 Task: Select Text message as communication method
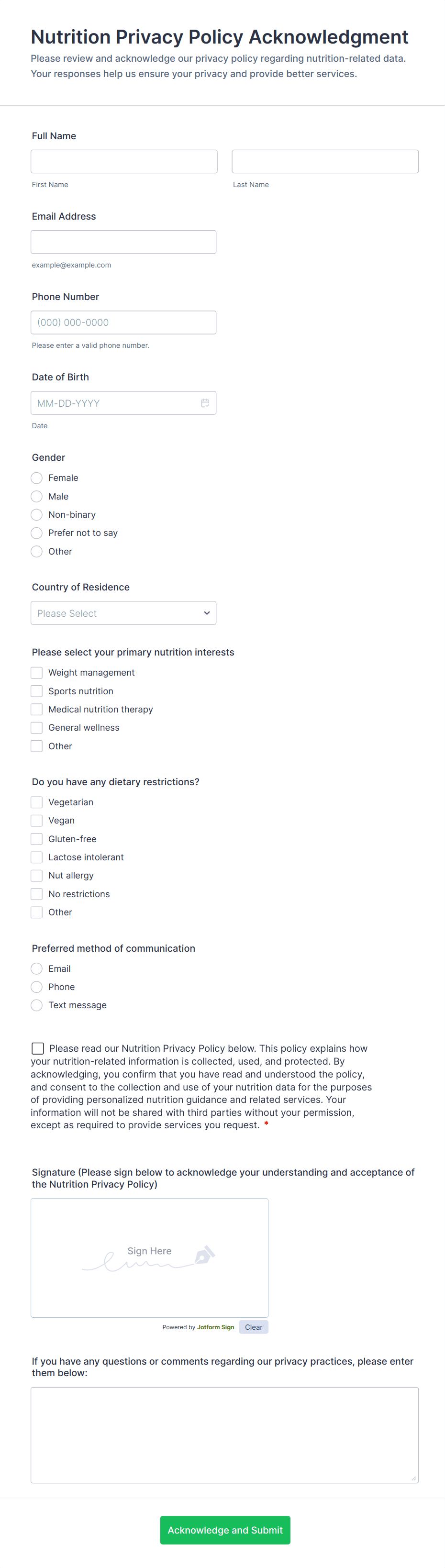(x=37, y=1005)
